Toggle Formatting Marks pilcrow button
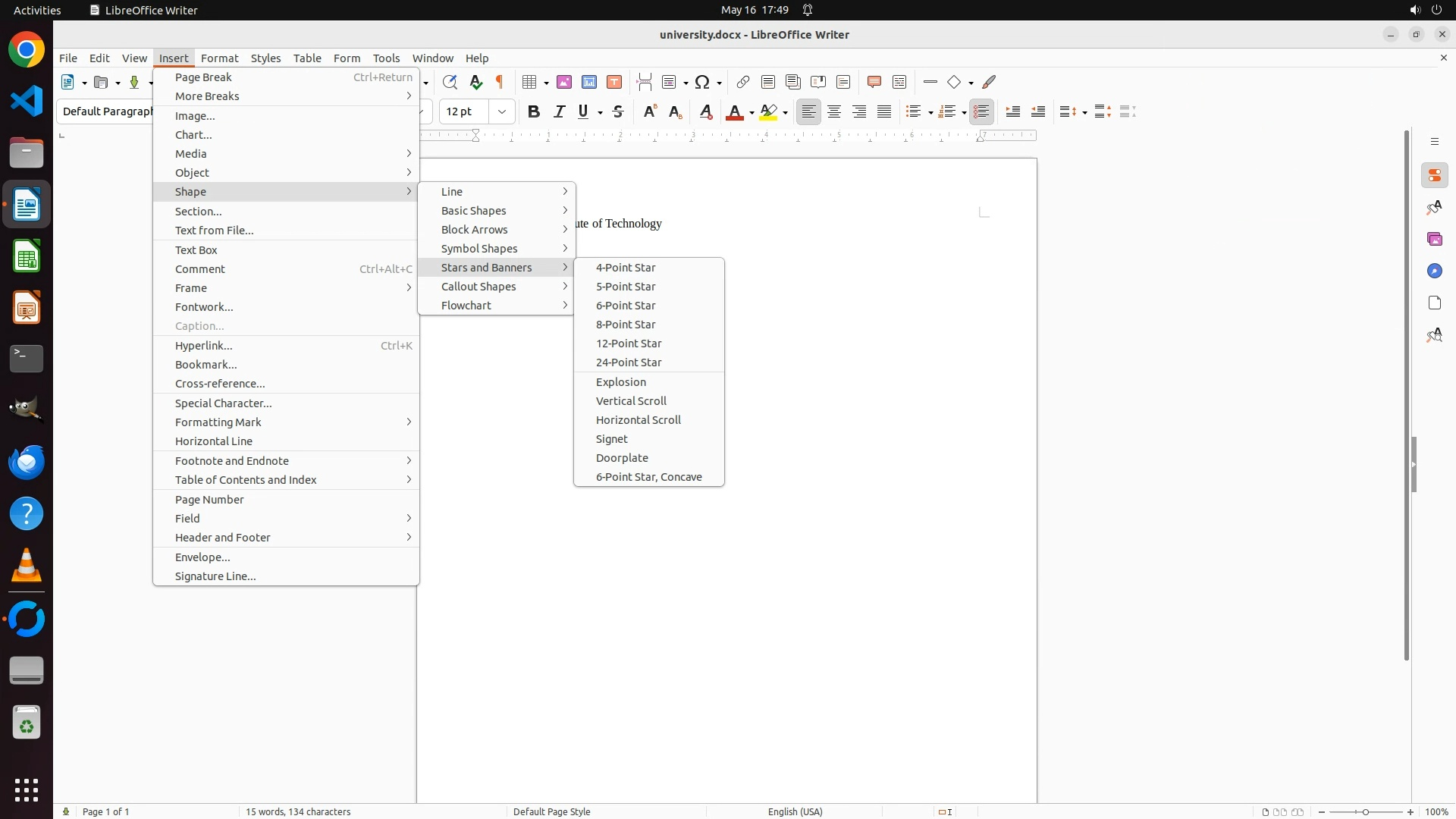This screenshot has height=819, width=1456. pos(500,82)
